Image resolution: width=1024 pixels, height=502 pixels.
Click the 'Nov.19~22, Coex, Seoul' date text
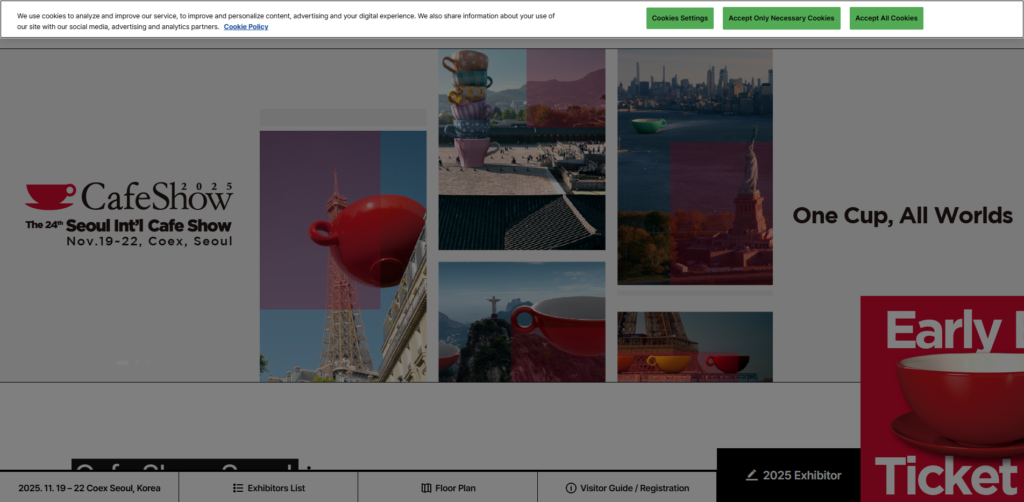(x=149, y=241)
